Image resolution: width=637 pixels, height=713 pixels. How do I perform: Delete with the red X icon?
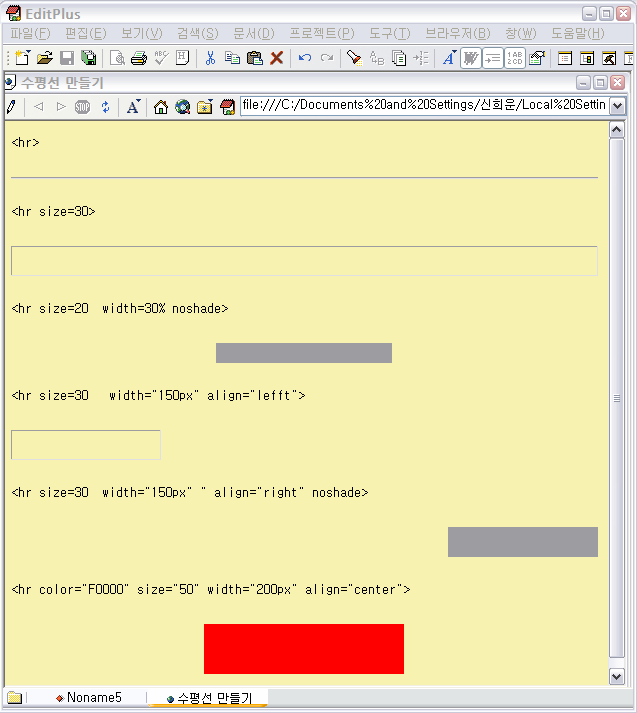click(276, 58)
